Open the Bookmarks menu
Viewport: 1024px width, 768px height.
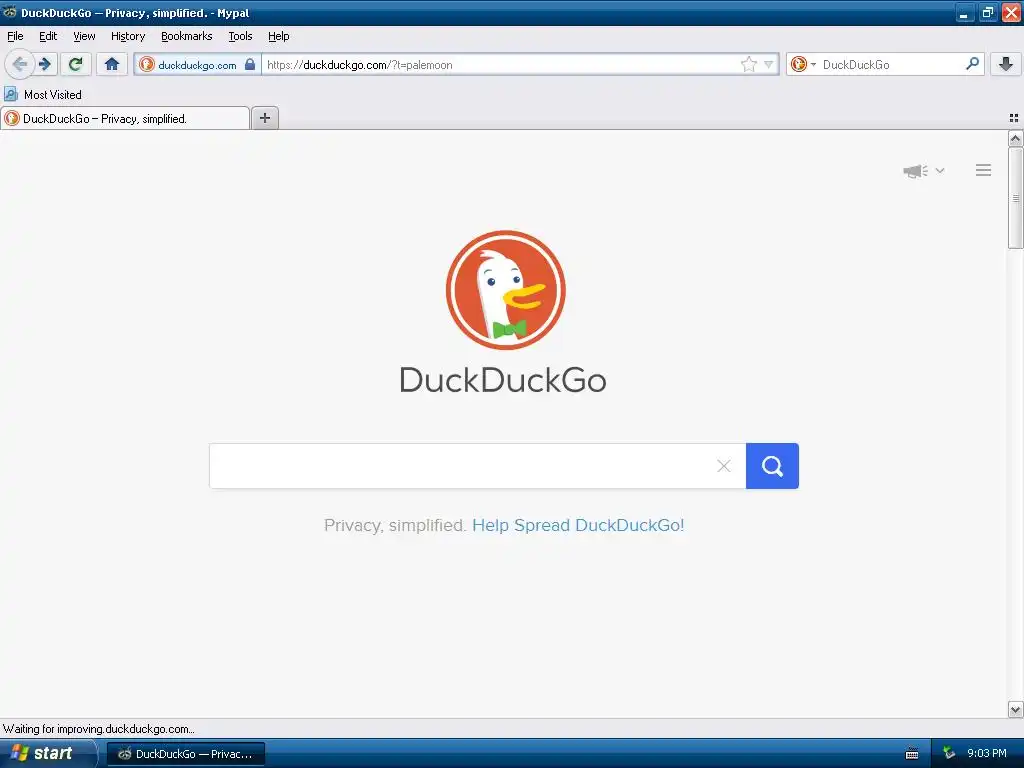[x=187, y=36]
